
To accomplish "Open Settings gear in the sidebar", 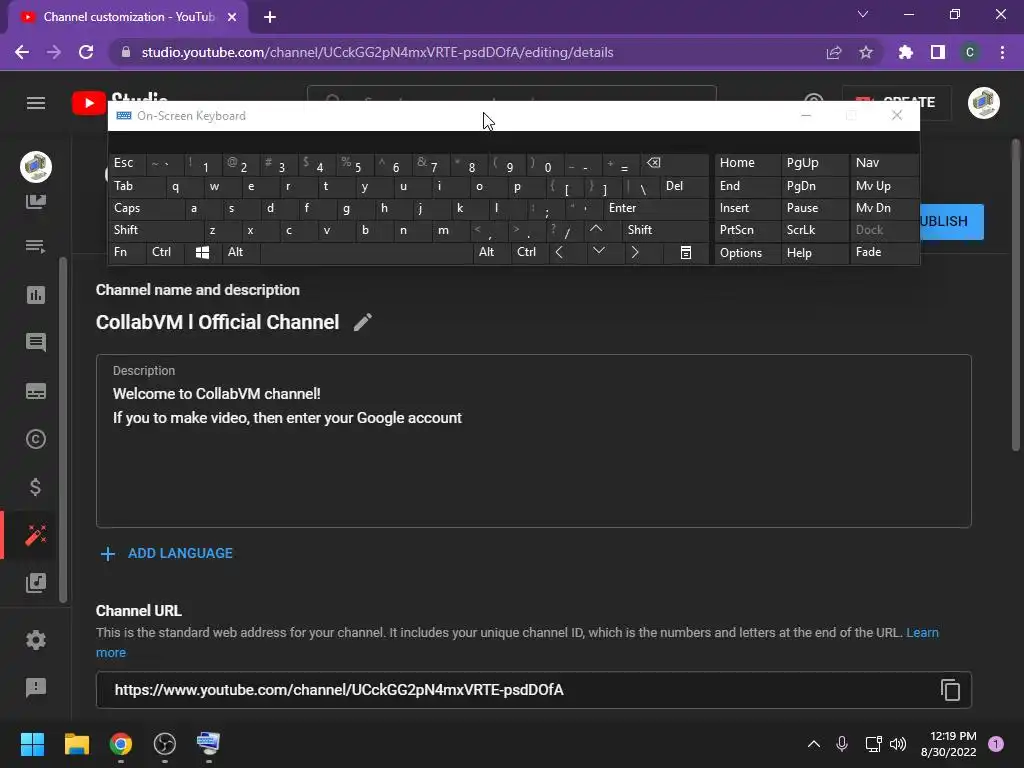I will click(x=36, y=639).
